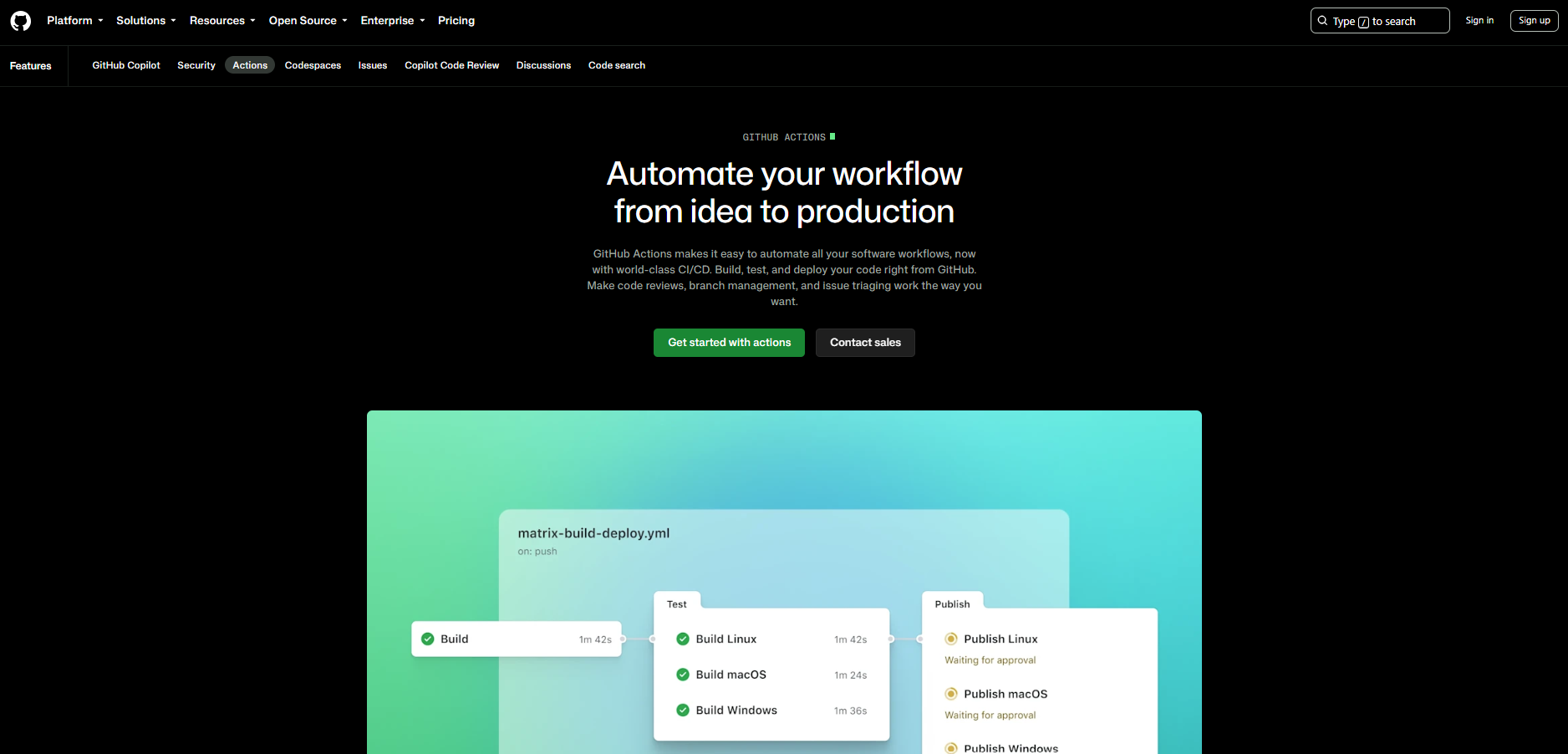1568x754 pixels.
Task: Go to the Discussions features tab
Action: tap(543, 65)
